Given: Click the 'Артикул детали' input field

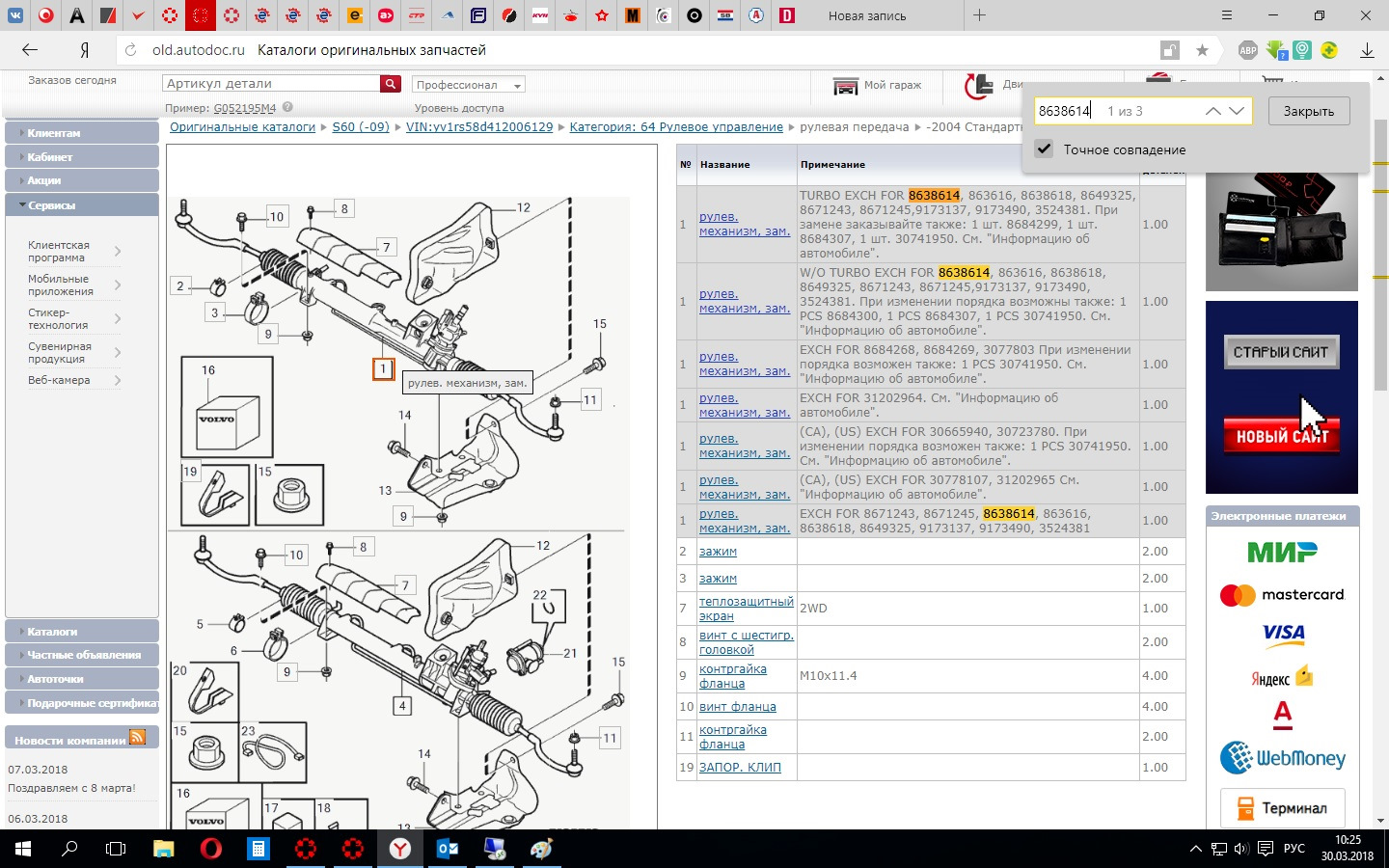Looking at the screenshot, I should point(272,84).
